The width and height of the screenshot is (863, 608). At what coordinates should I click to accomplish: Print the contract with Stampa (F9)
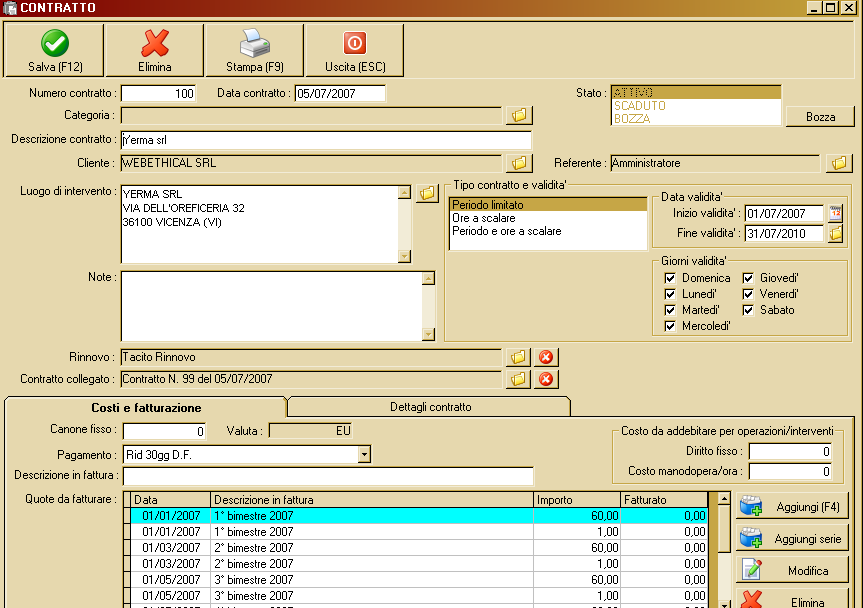coord(255,50)
